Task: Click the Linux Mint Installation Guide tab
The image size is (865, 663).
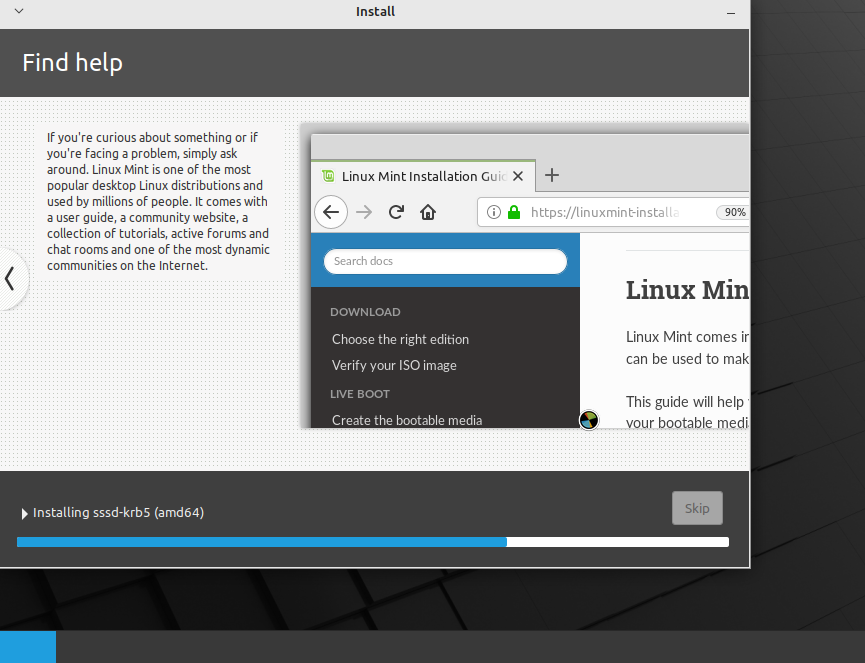Action: tap(424, 176)
